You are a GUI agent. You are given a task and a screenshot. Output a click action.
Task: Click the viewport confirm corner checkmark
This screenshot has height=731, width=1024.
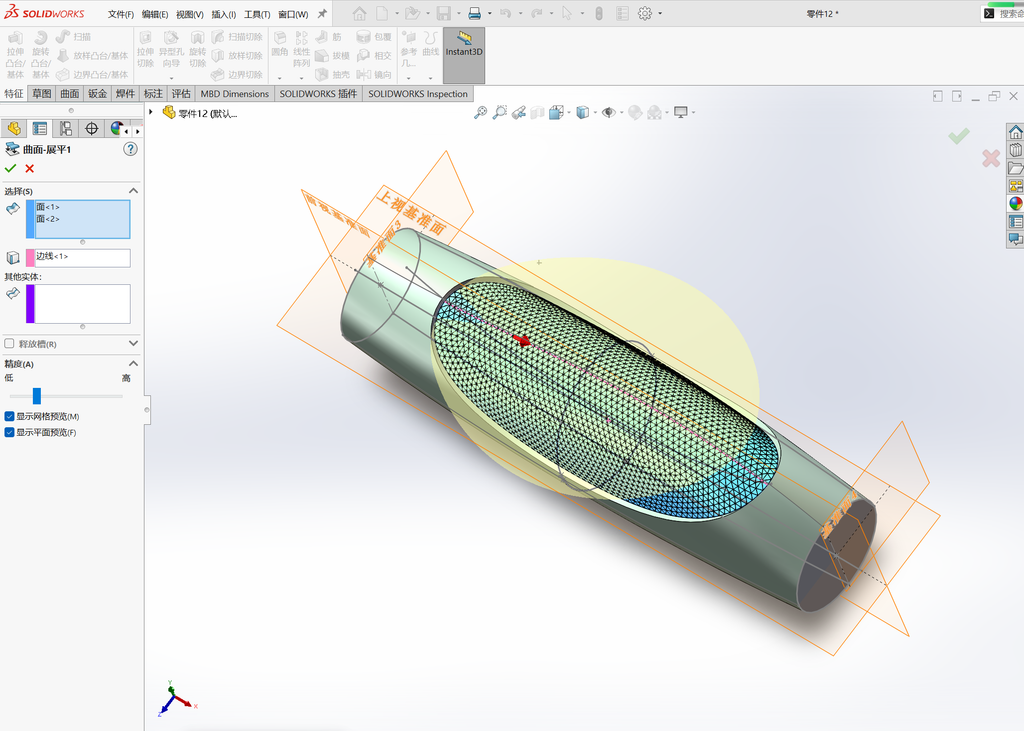point(959,136)
